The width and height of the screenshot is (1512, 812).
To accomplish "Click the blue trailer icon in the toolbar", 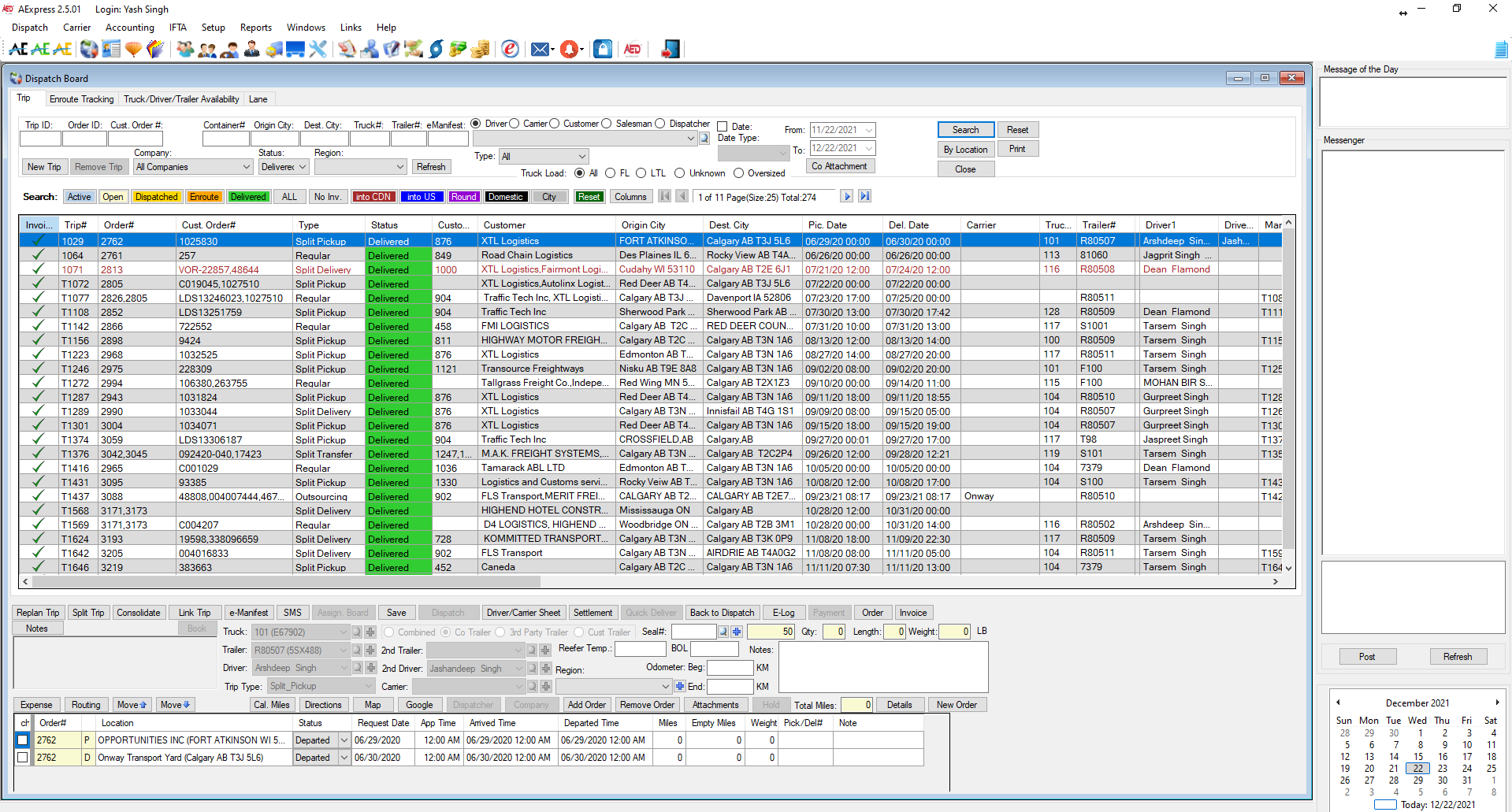I will pos(295,49).
